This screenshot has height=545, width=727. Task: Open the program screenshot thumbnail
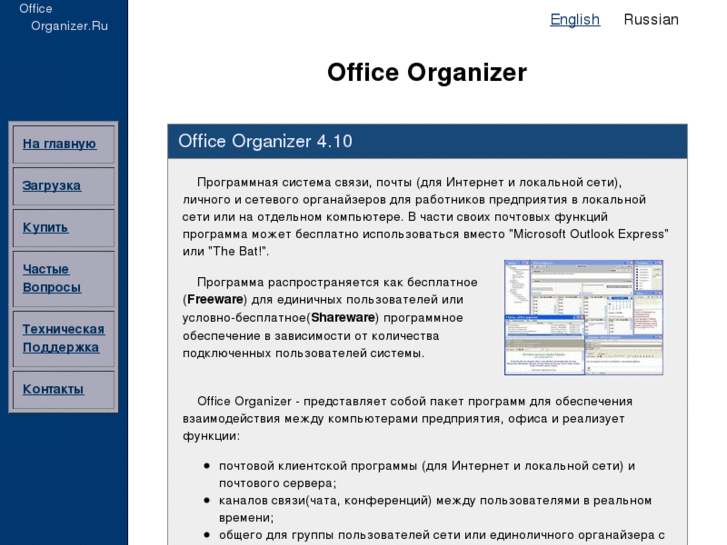click(584, 318)
